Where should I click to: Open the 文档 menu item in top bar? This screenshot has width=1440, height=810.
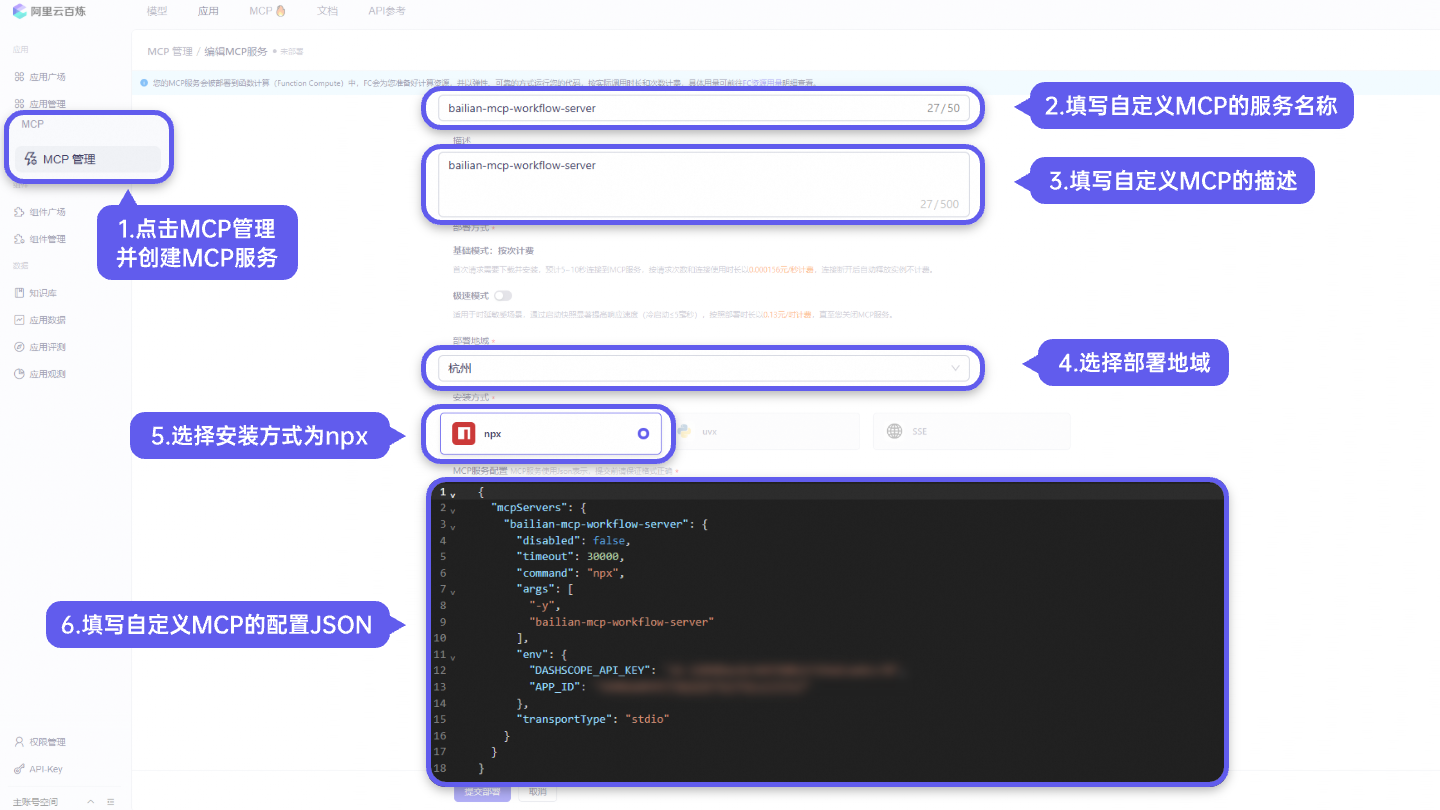(327, 11)
